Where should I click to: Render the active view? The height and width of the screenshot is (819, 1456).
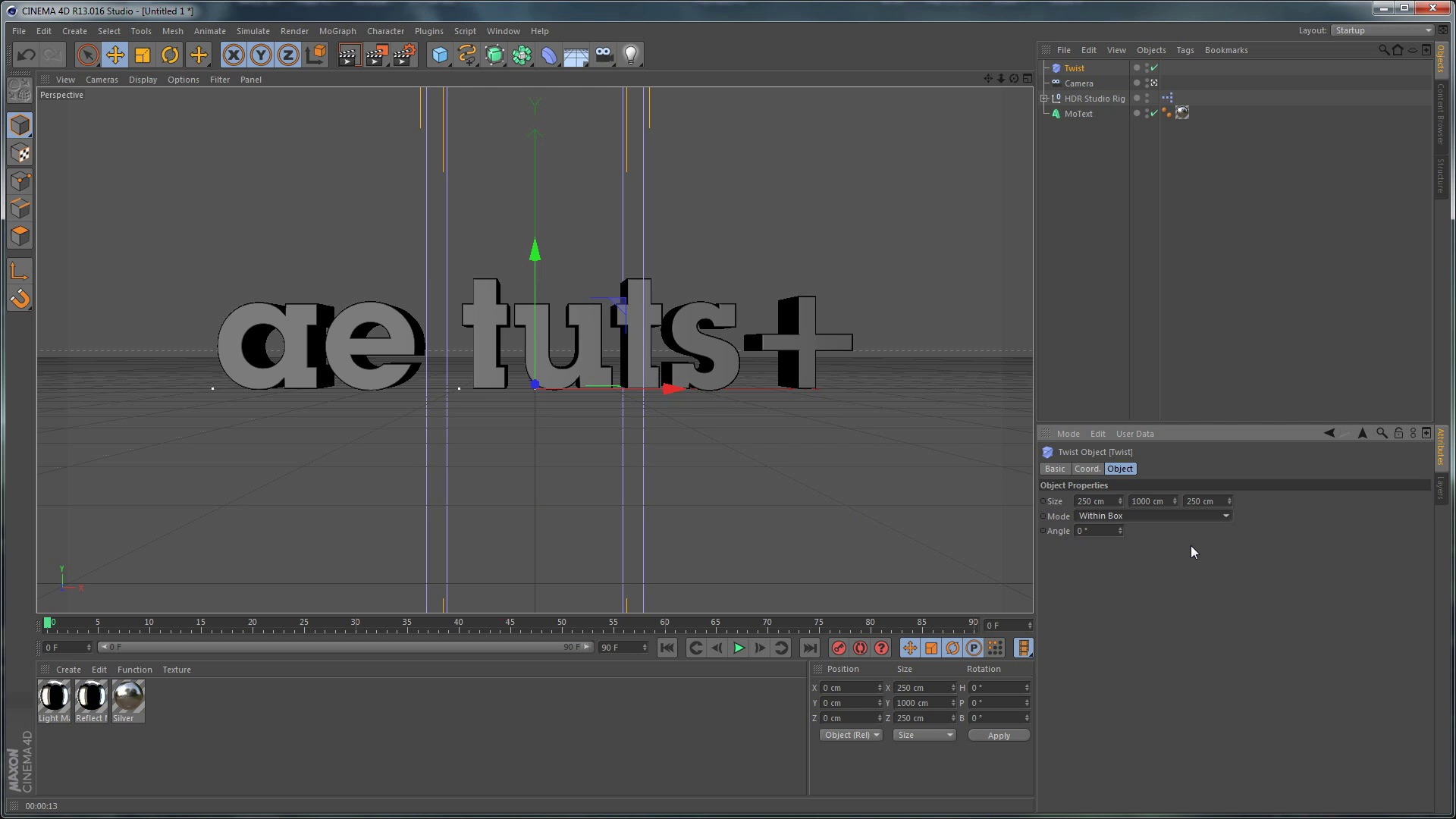tap(349, 55)
